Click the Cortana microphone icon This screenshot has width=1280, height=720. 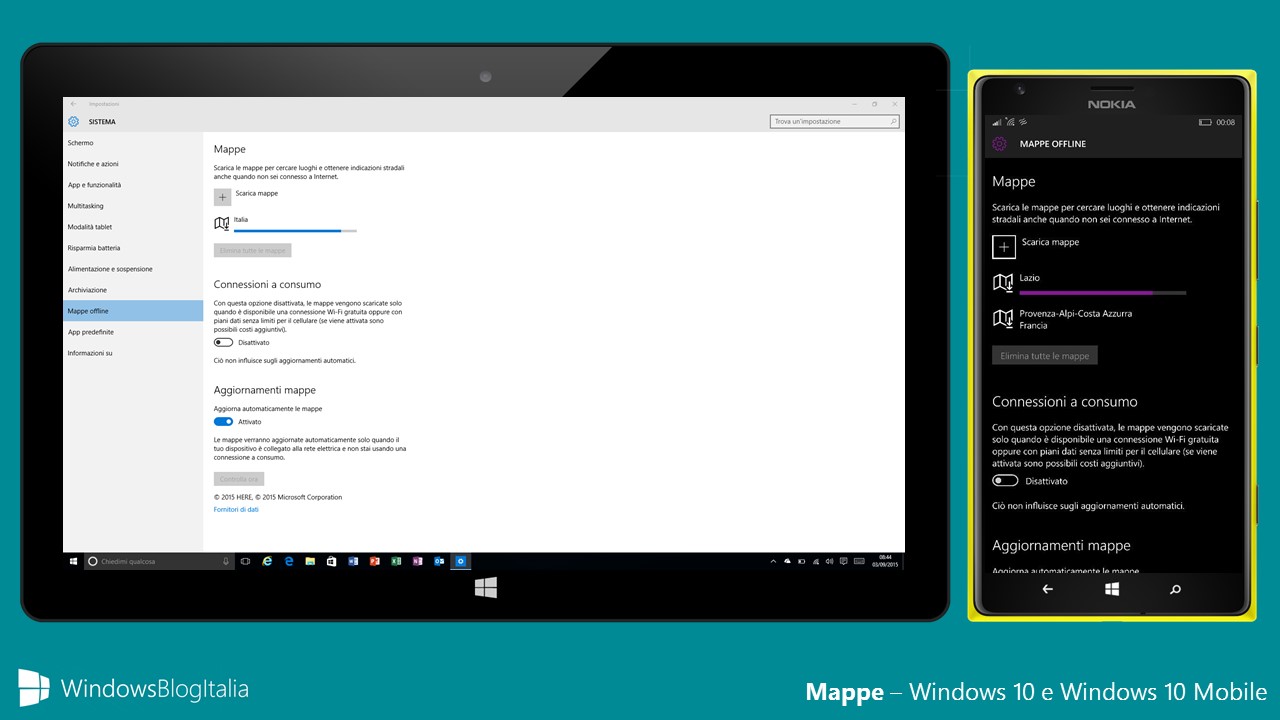pos(226,562)
